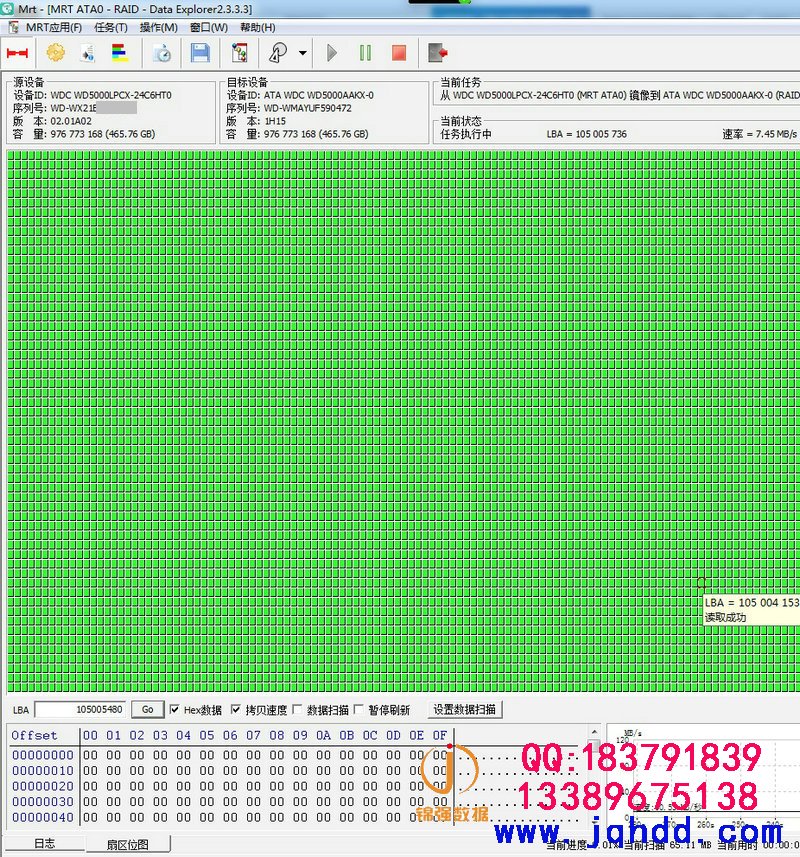Switch to the 扇区位图 tab

point(127,844)
